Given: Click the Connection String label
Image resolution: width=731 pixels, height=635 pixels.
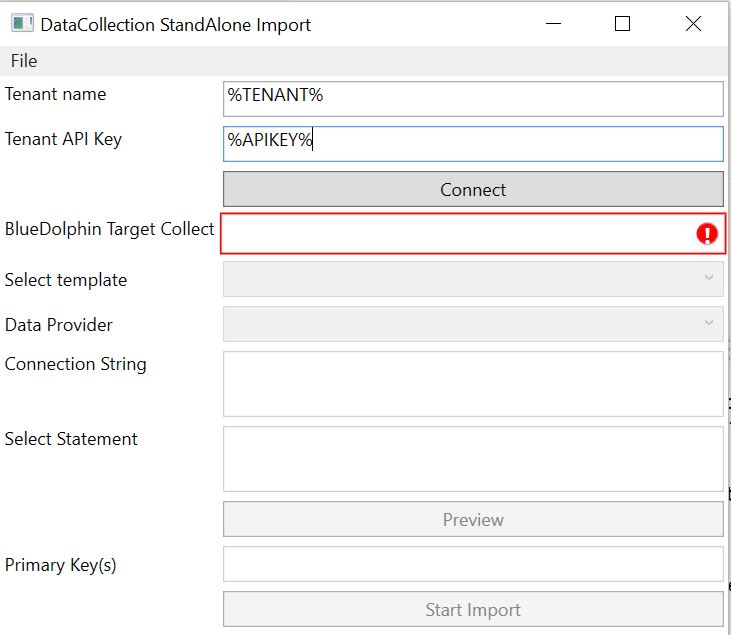Looking at the screenshot, I should (76, 364).
